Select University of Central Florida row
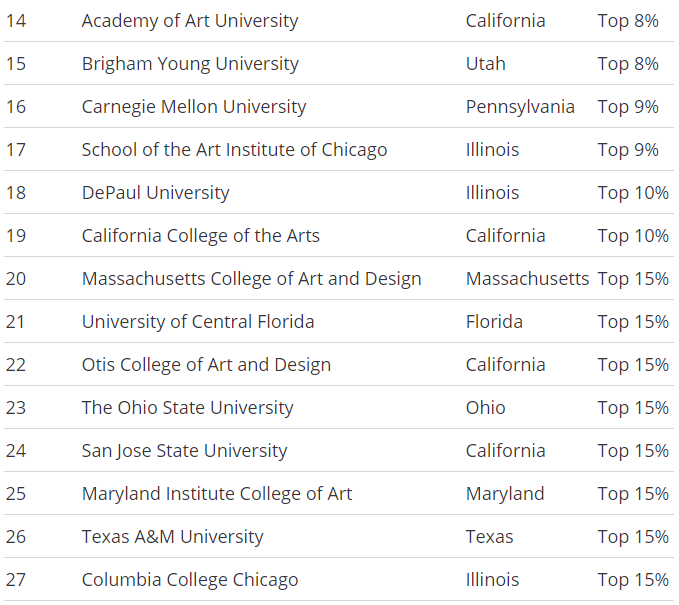This screenshot has width=679, height=605. (198, 322)
